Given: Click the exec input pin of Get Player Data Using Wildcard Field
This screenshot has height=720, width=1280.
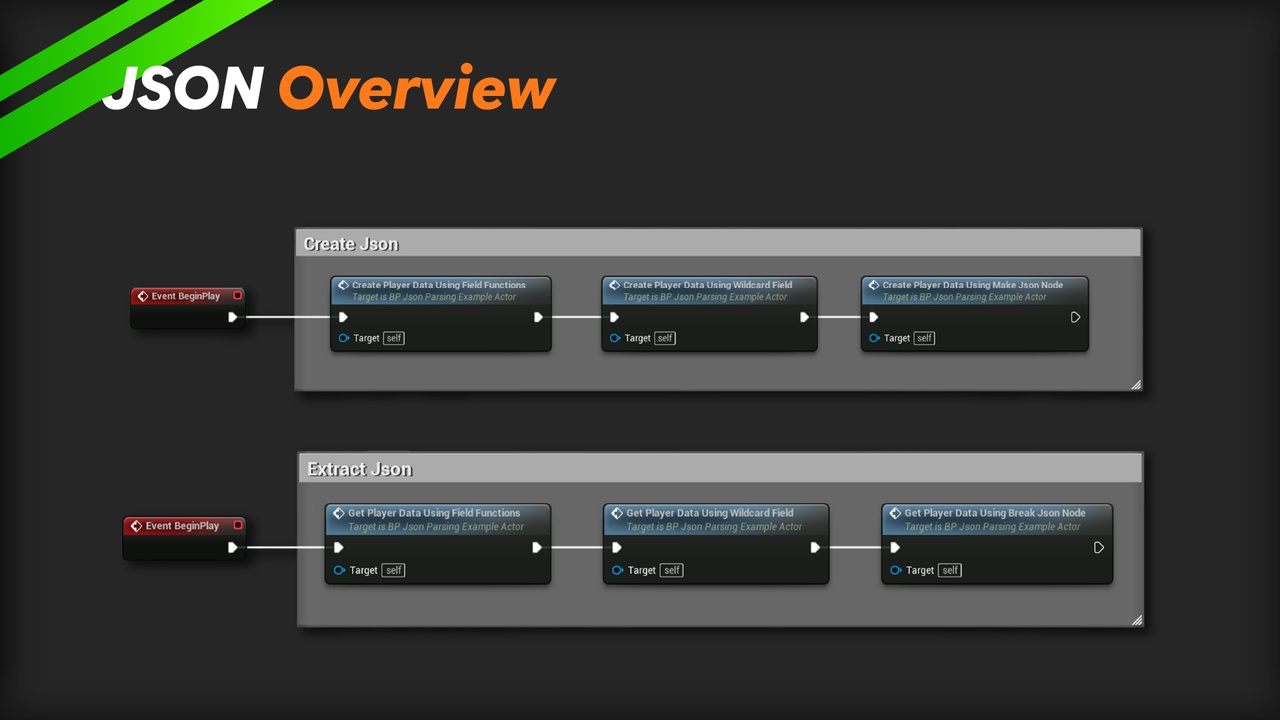Looking at the screenshot, I should [x=616, y=547].
